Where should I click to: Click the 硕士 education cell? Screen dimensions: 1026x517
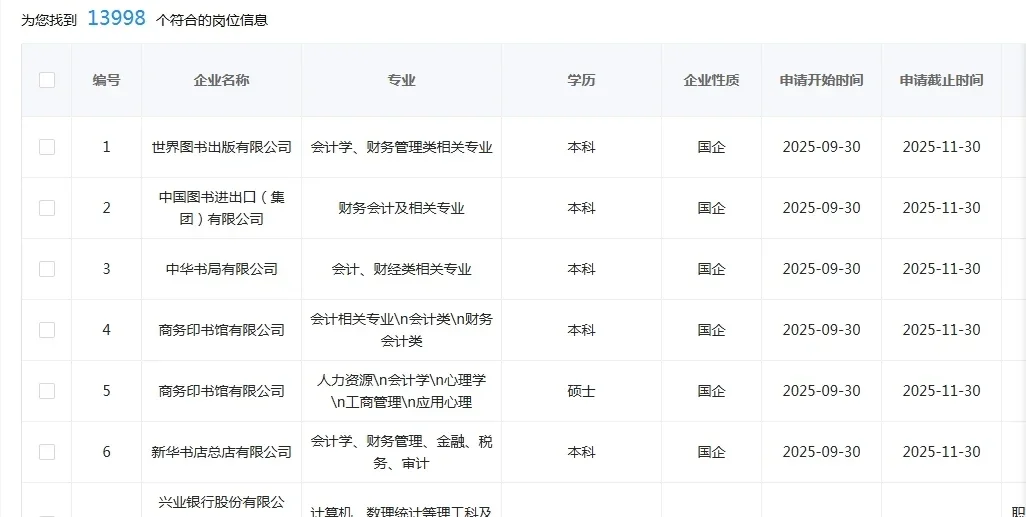pyautogui.click(x=581, y=391)
